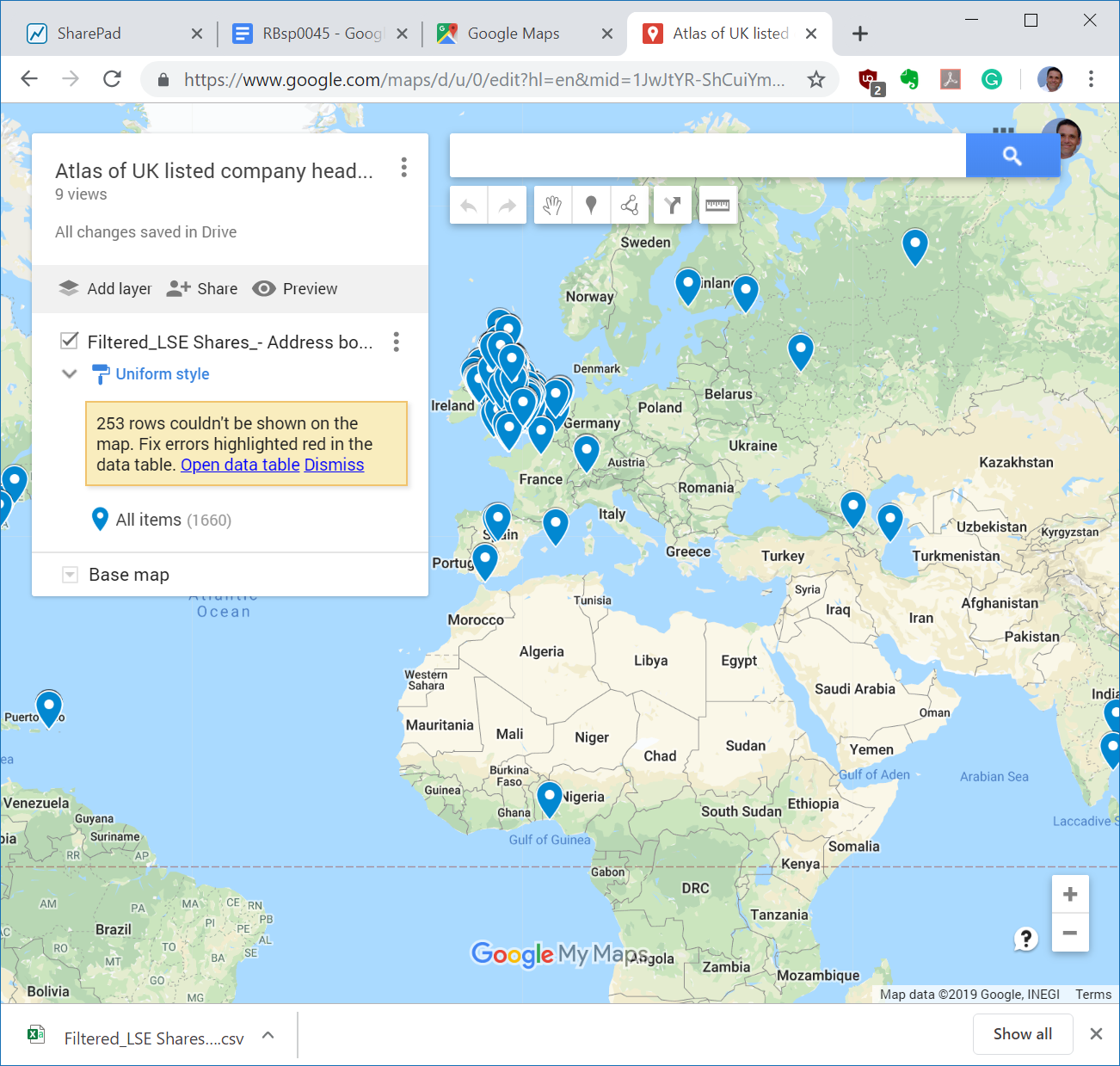Click the map pin in Nigeria
This screenshot has height=1066, width=1120.
(x=550, y=798)
